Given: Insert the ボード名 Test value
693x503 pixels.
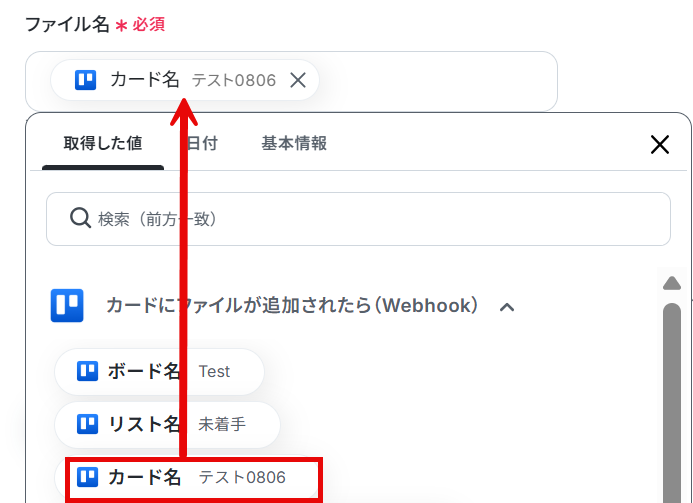Looking at the screenshot, I should [159, 371].
